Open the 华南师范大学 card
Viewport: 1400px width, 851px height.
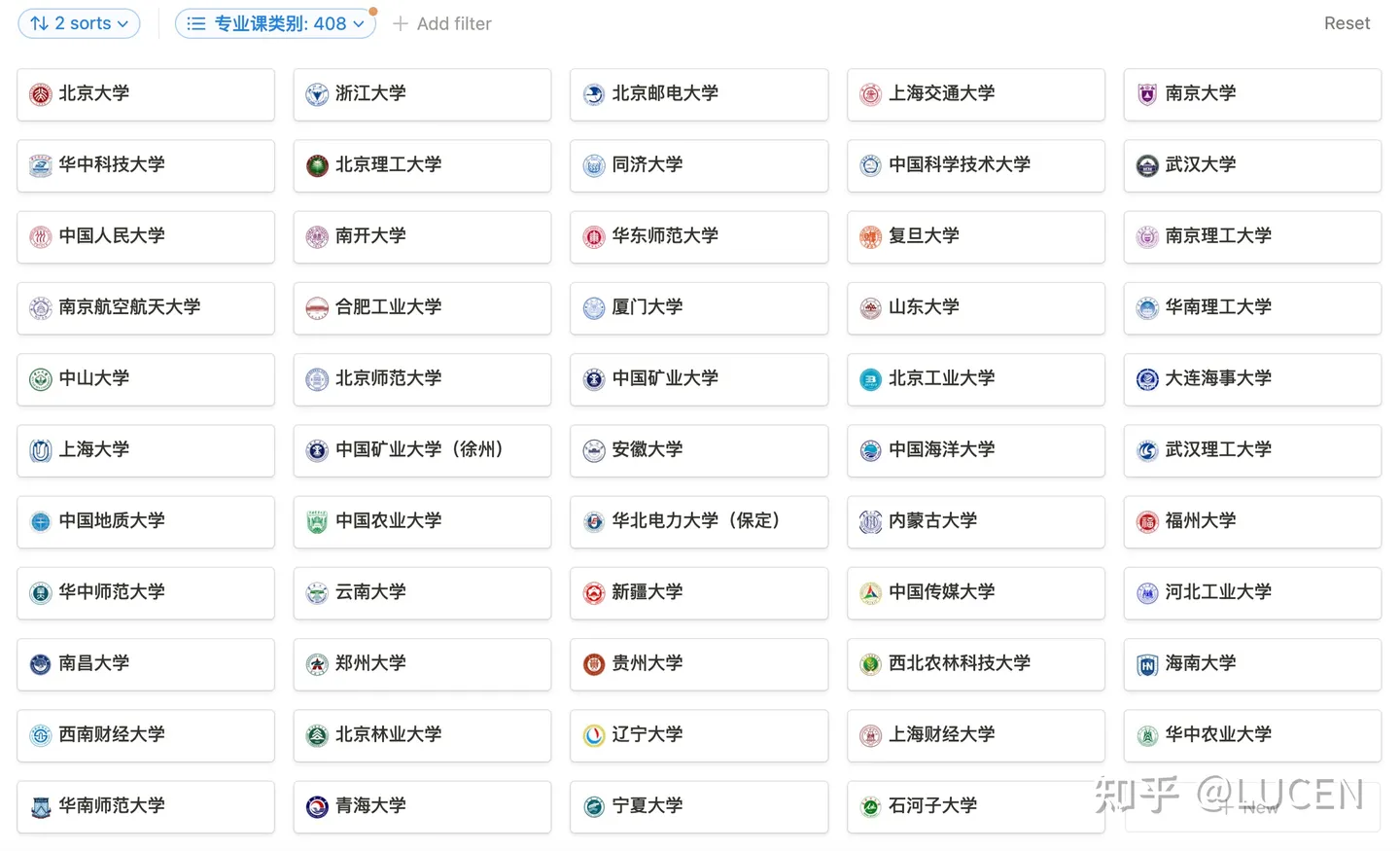(x=146, y=806)
